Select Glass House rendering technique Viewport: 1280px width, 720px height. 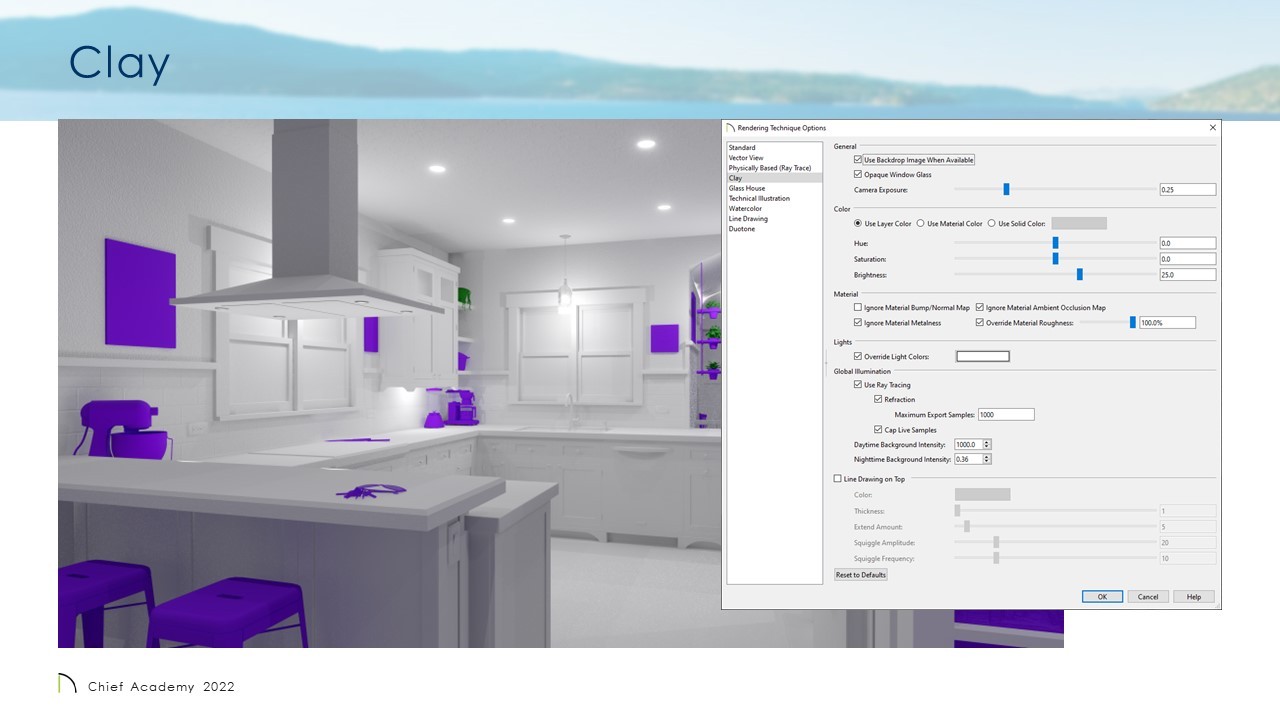747,188
